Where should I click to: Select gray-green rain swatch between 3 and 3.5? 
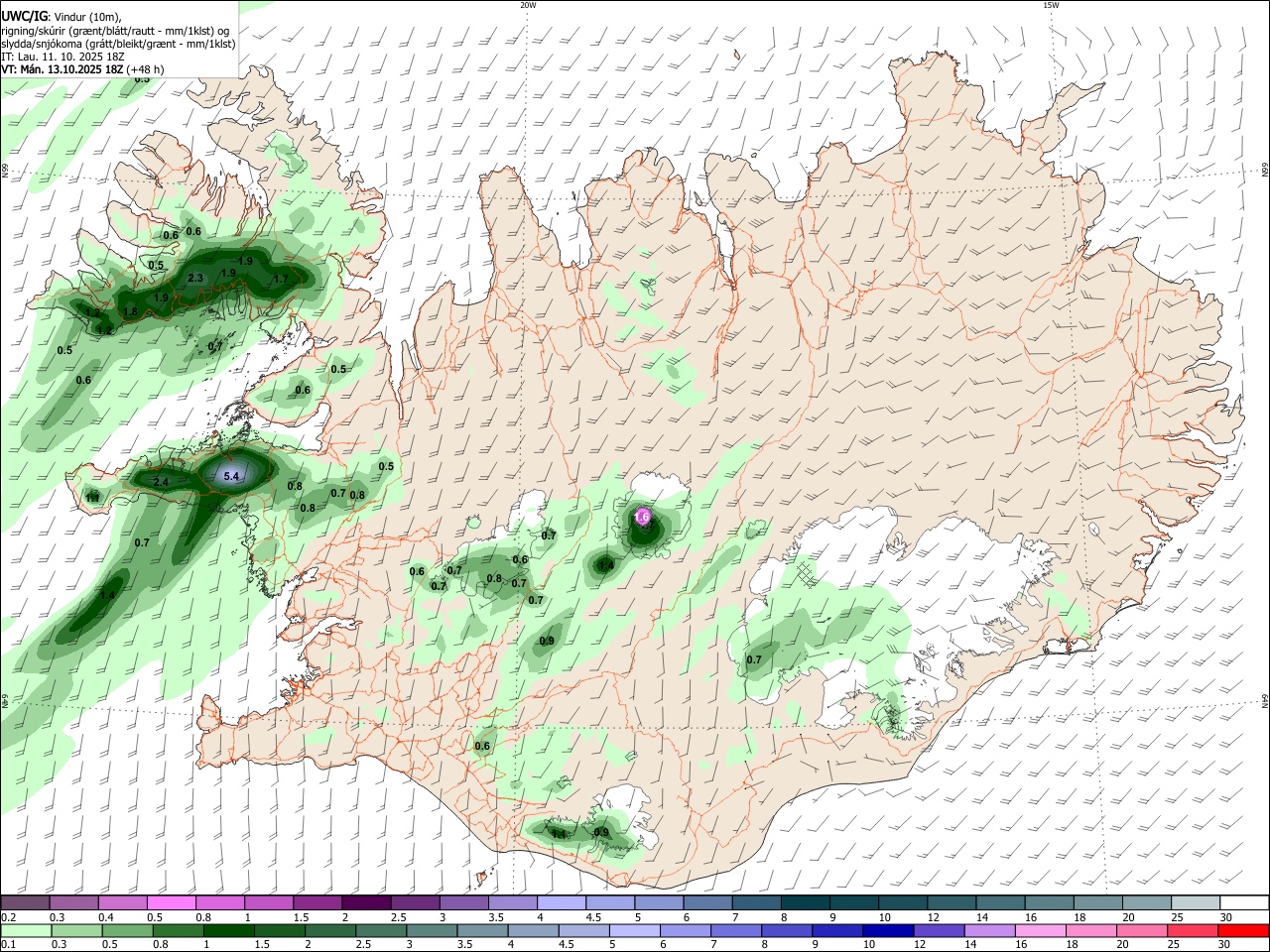click(x=430, y=930)
